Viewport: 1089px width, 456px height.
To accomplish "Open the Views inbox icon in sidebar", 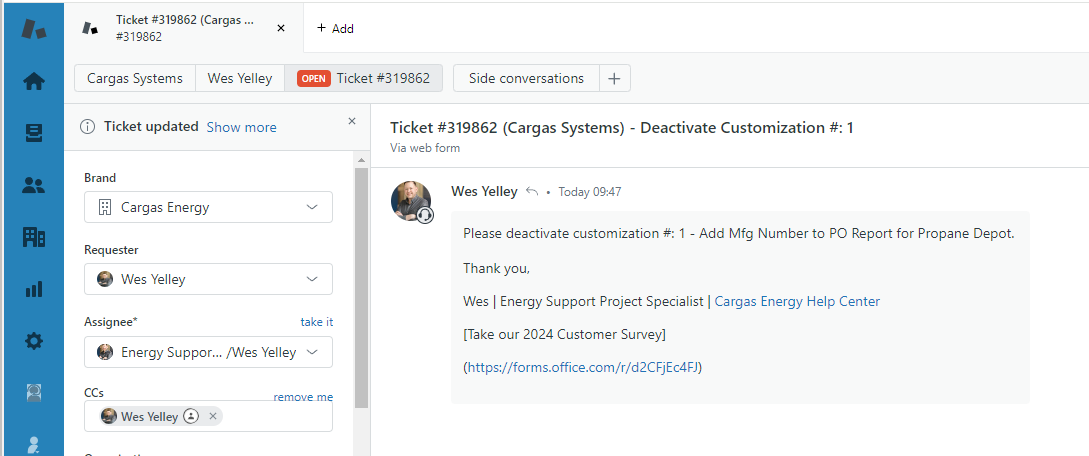I will [x=34, y=133].
